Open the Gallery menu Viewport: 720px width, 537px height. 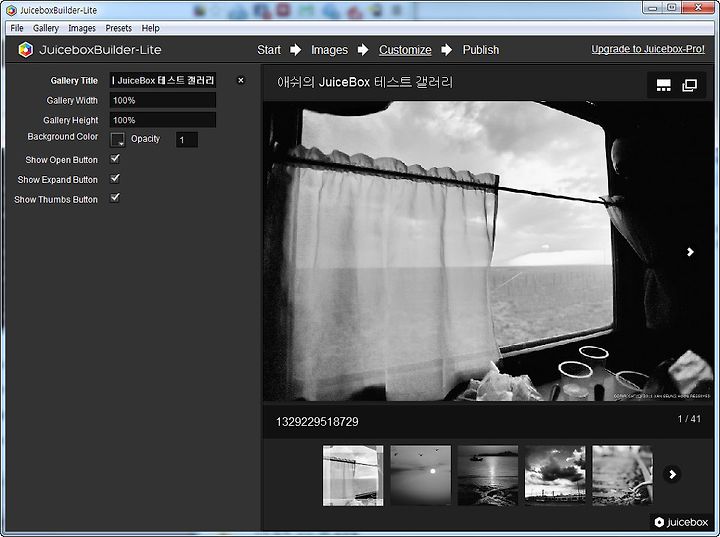[46, 28]
